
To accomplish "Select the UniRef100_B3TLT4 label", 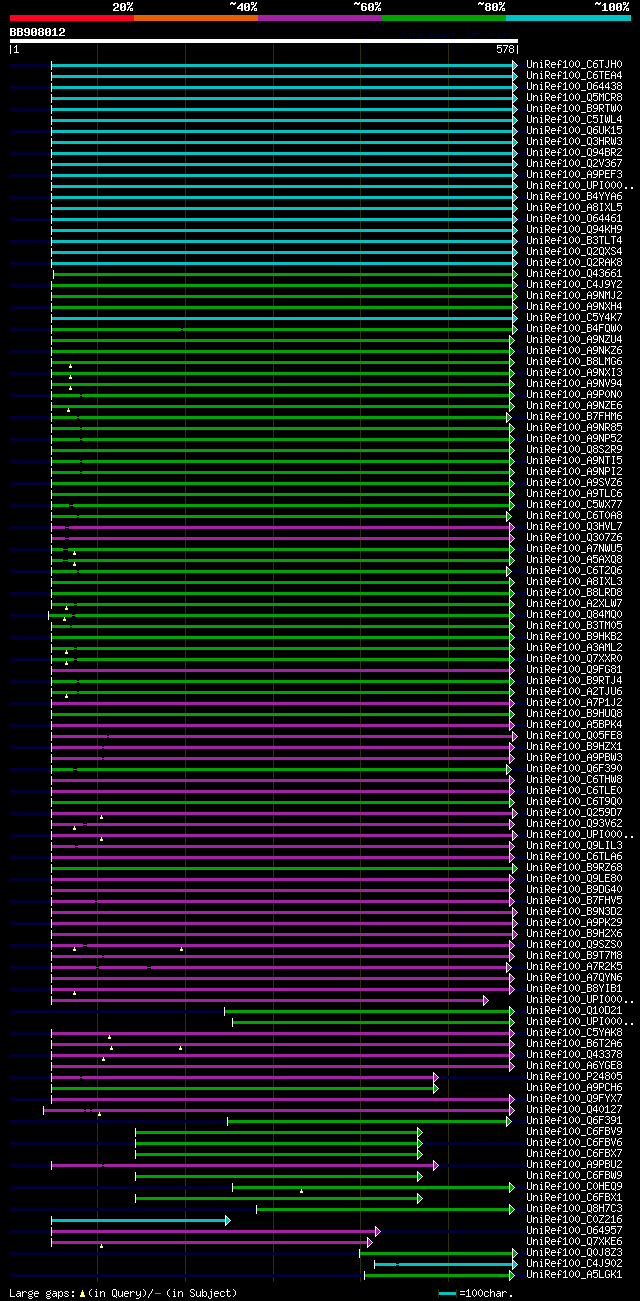I will [x=574, y=240].
